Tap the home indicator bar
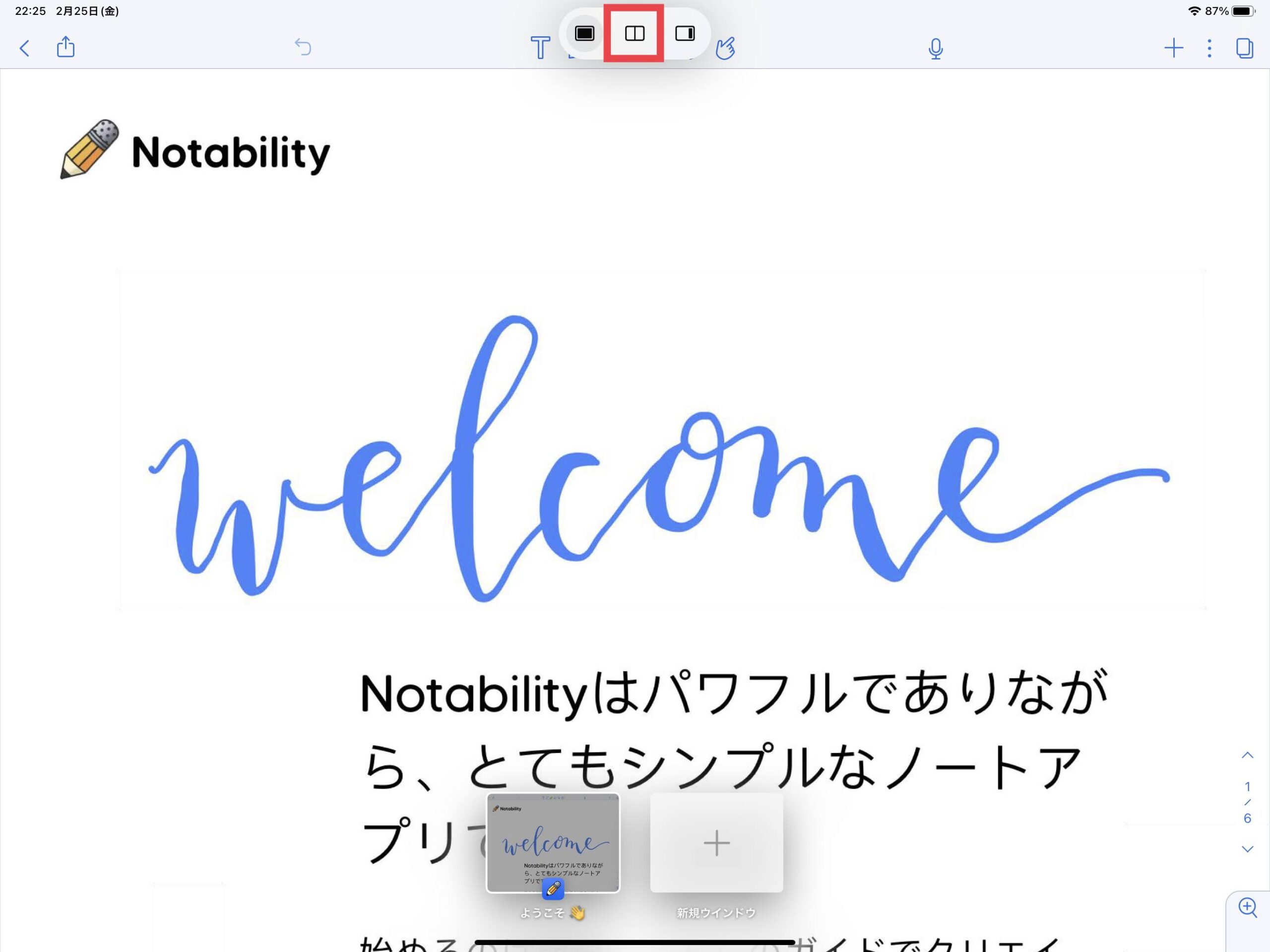Viewport: 1270px width, 952px height. [635, 942]
